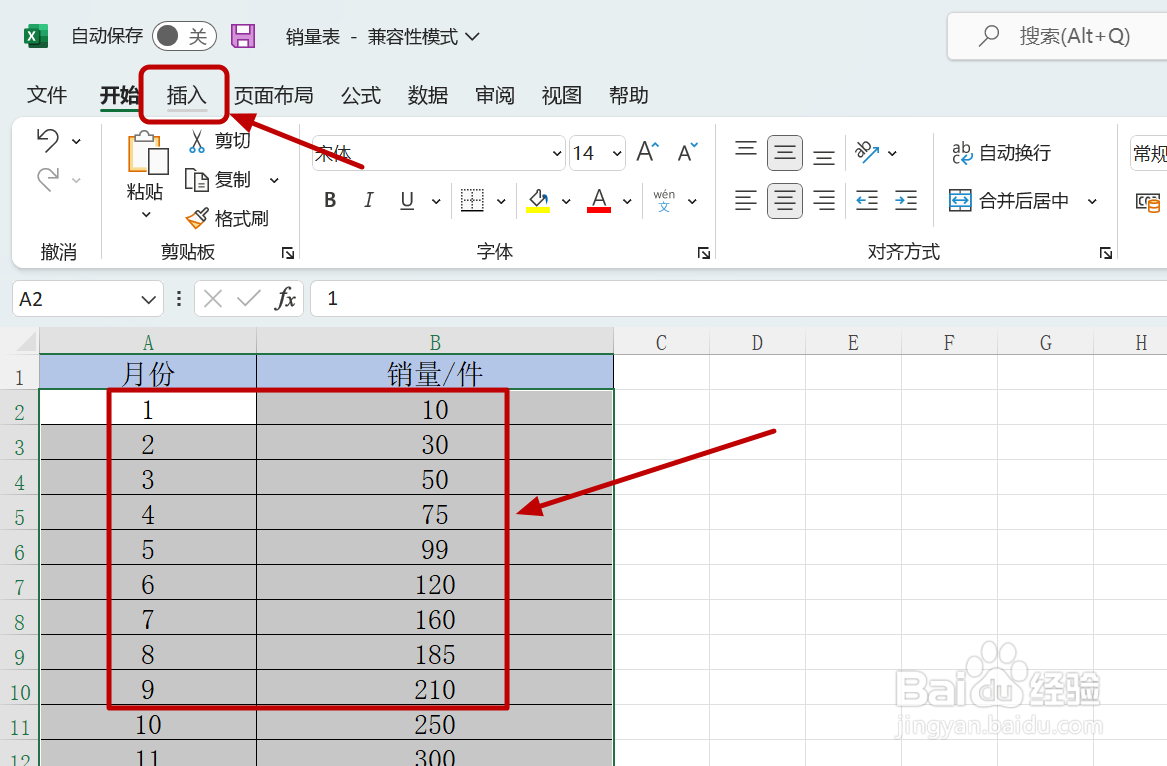This screenshot has height=766, width=1167.
Task: Click the 粘贴 paste icon
Action: tap(147, 154)
